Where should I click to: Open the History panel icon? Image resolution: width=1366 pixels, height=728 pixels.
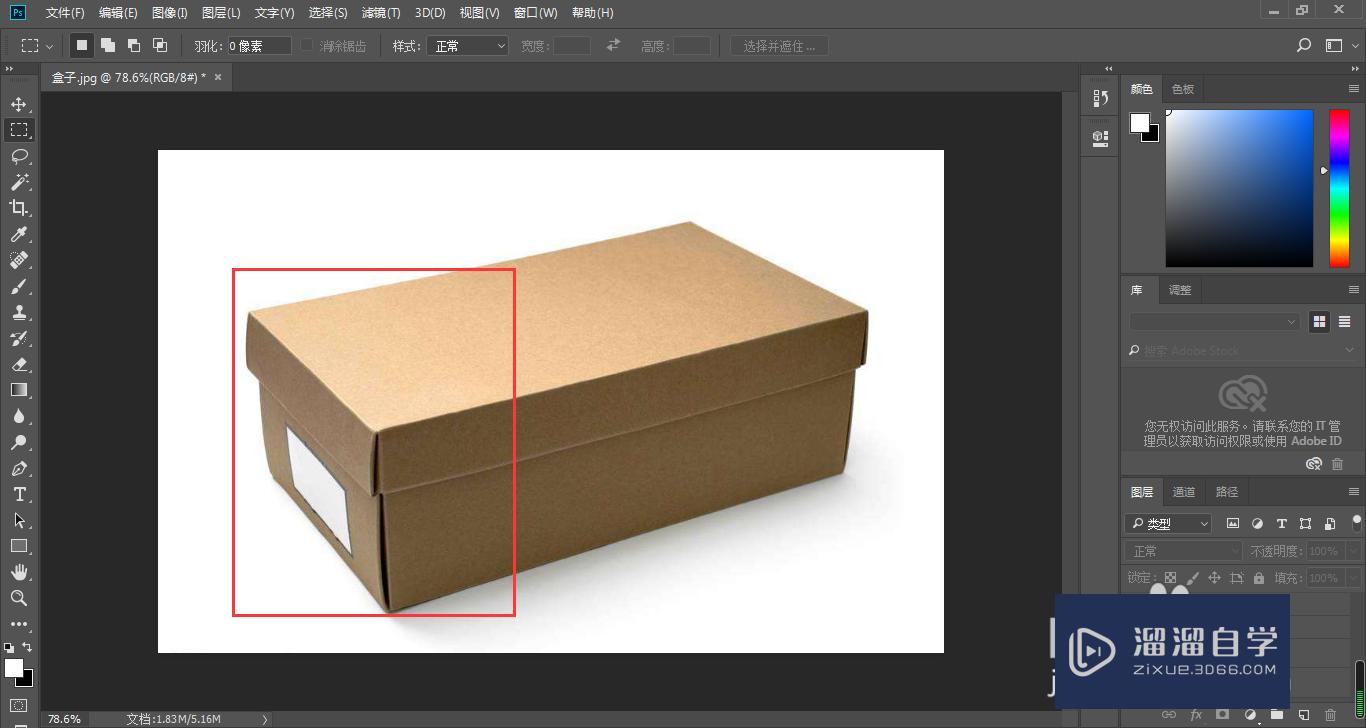pyautogui.click(x=1101, y=98)
